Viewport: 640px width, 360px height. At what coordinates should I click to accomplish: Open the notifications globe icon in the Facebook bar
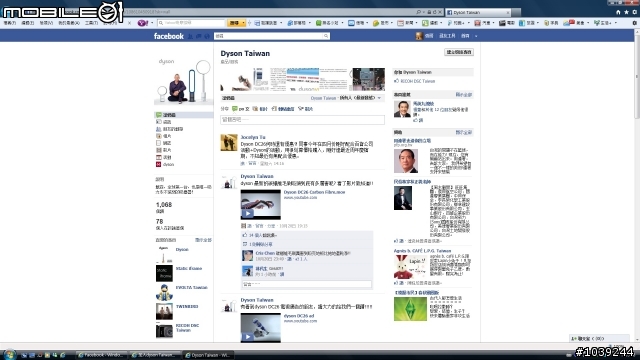pyautogui.click(x=207, y=36)
